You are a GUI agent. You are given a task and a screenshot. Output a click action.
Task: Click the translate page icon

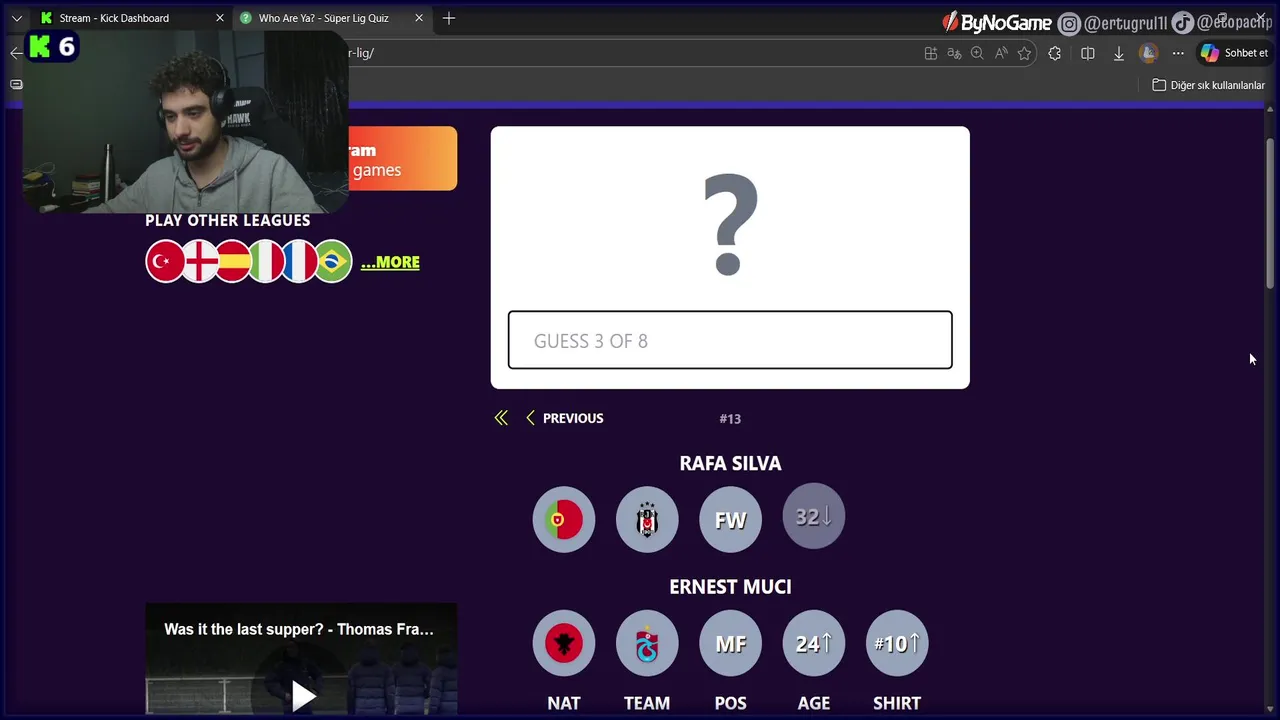point(954,53)
